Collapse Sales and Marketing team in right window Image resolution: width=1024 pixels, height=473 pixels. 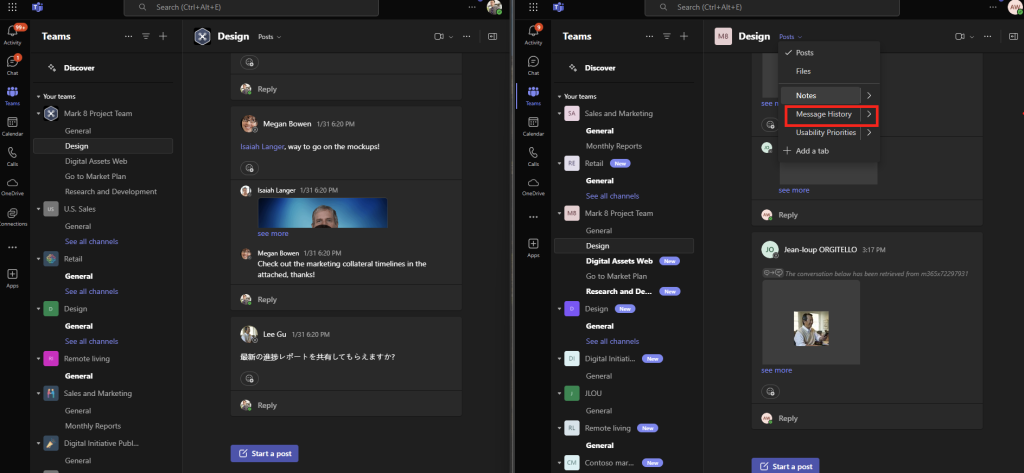[x=559, y=114]
